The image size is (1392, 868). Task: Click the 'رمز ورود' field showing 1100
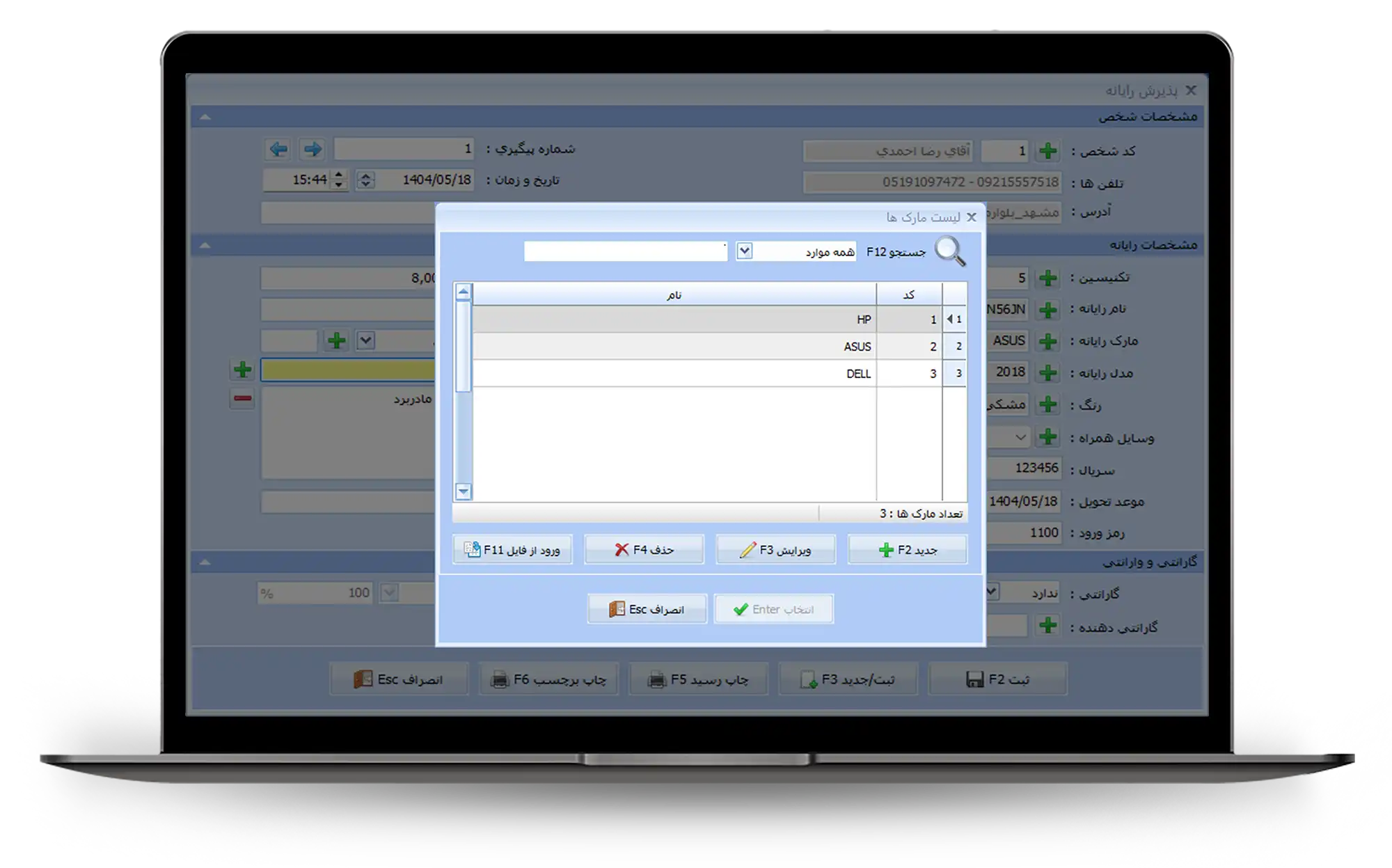1023,532
